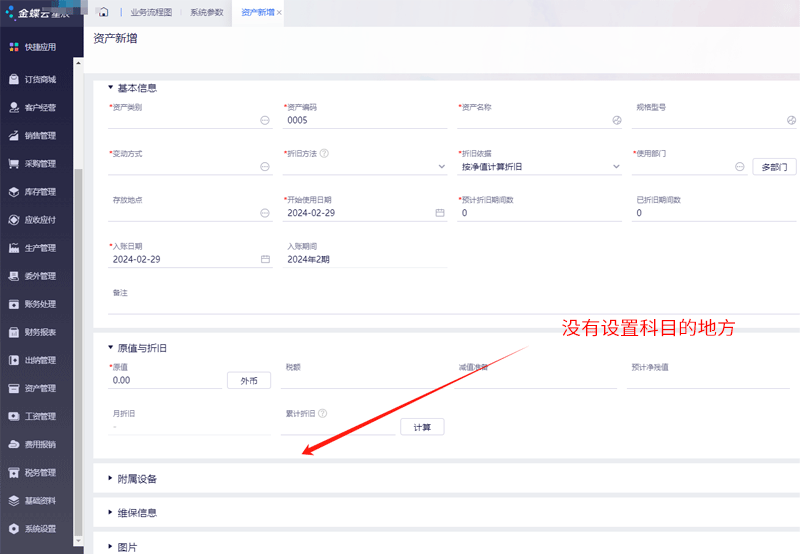Select the 资产新增 tab
Image resolution: width=800 pixels, height=554 pixels.
[257, 12]
